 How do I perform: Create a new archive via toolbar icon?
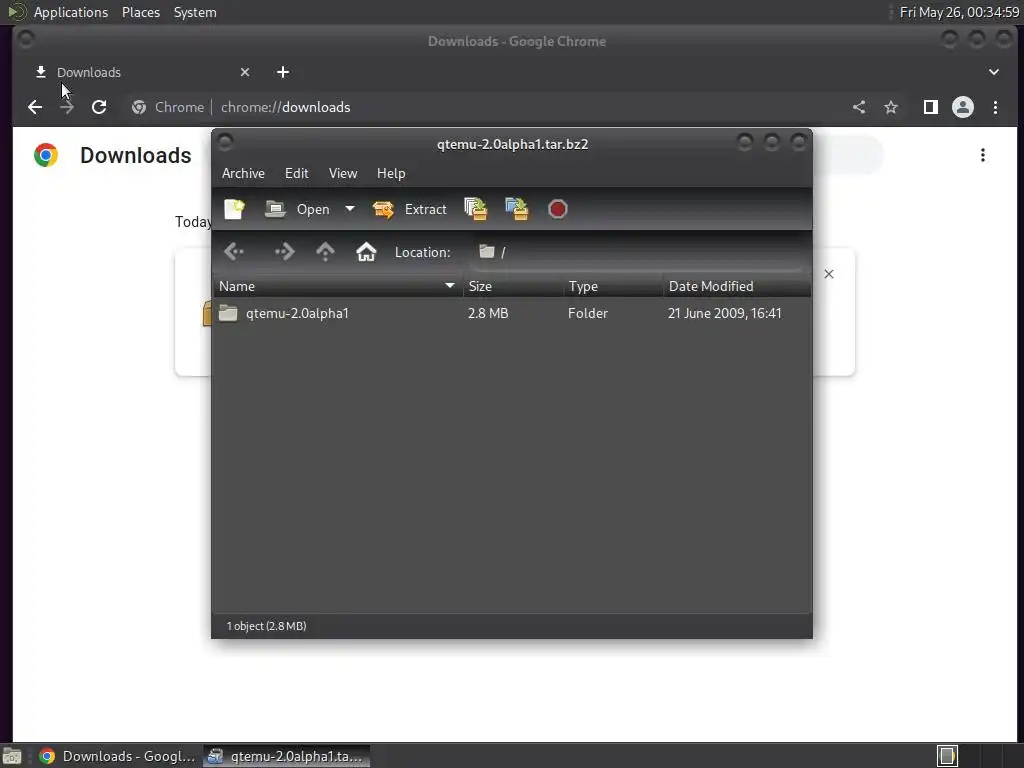(x=234, y=209)
